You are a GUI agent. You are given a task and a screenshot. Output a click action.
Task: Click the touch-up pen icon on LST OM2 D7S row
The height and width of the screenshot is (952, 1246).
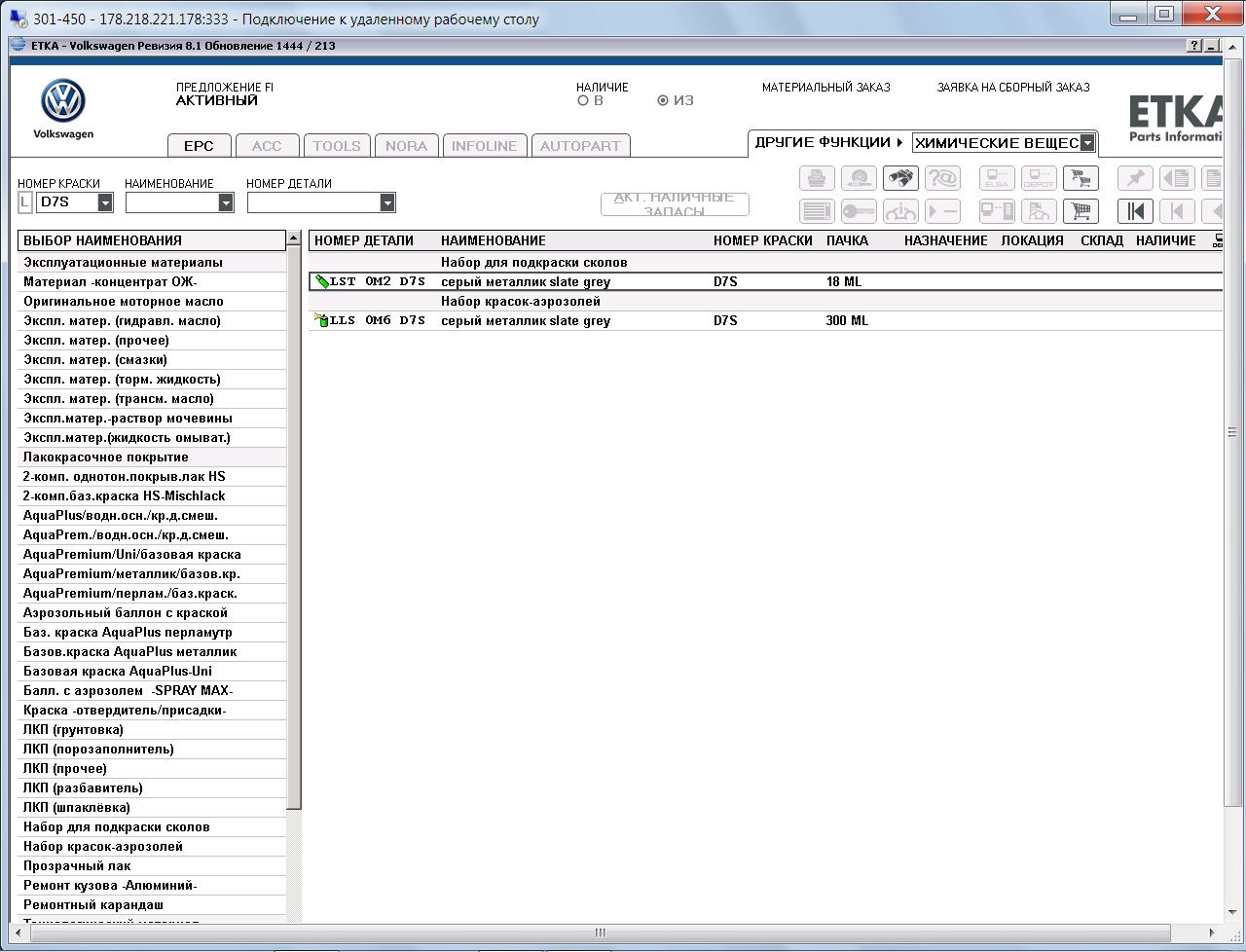point(321,281)
